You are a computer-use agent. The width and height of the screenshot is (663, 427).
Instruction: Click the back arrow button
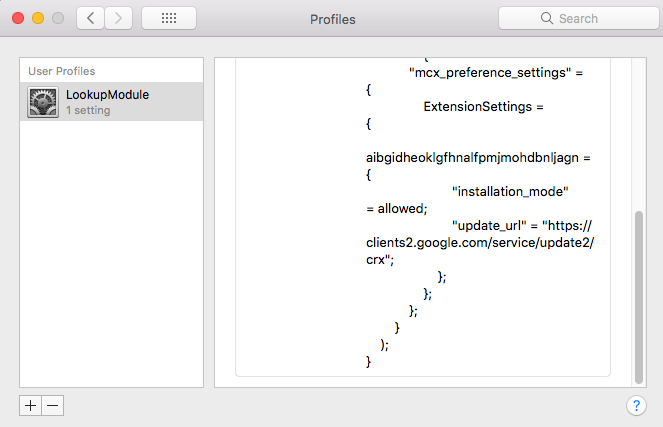point(90,18)
